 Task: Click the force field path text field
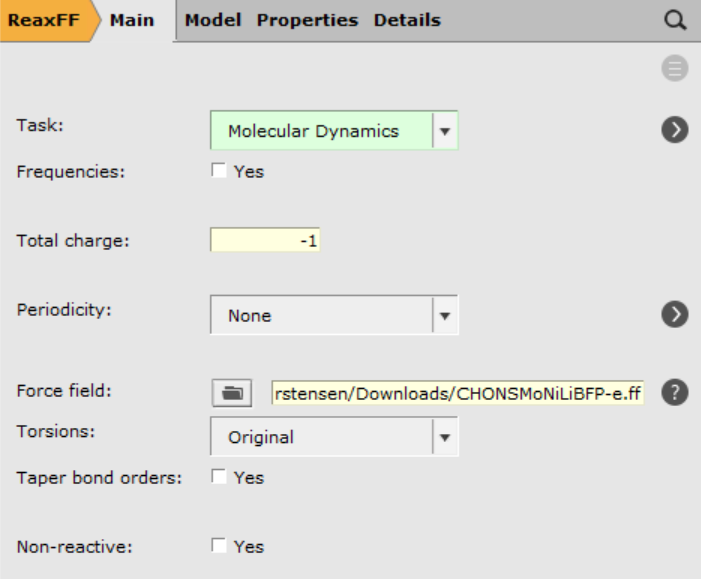[x=458, y=393]
